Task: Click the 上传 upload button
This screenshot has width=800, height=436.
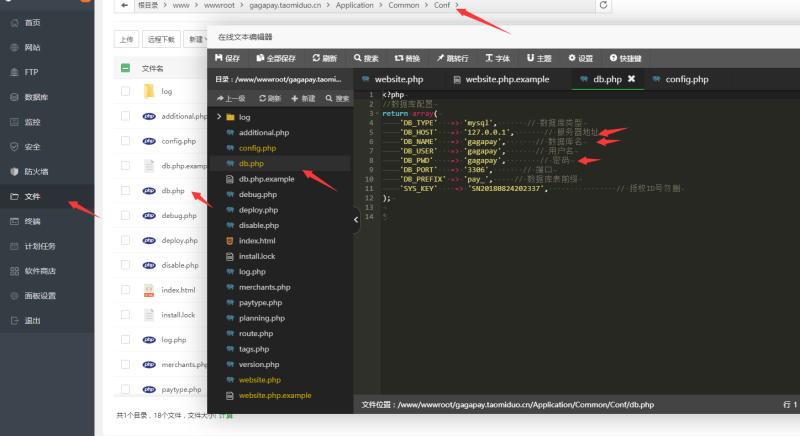Action: (127, 39)
